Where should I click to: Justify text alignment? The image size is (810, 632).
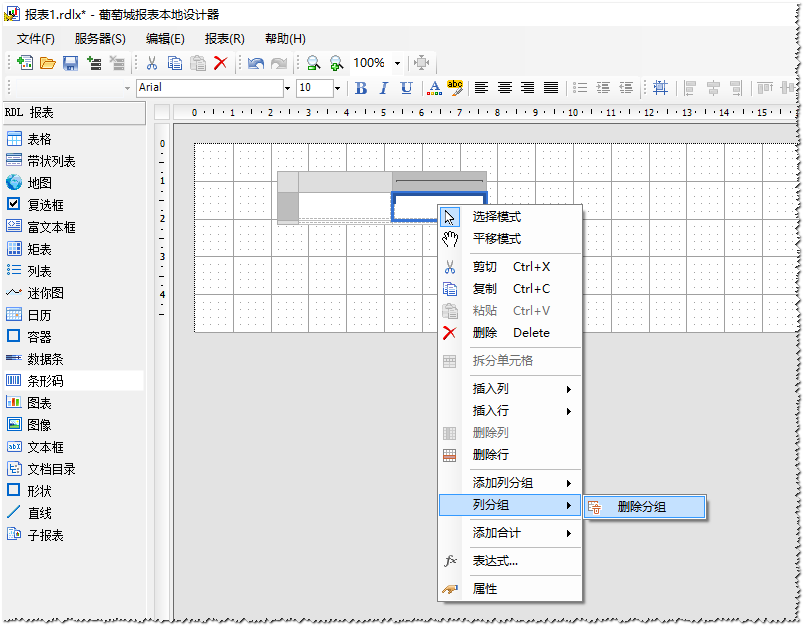click(551, 88)
